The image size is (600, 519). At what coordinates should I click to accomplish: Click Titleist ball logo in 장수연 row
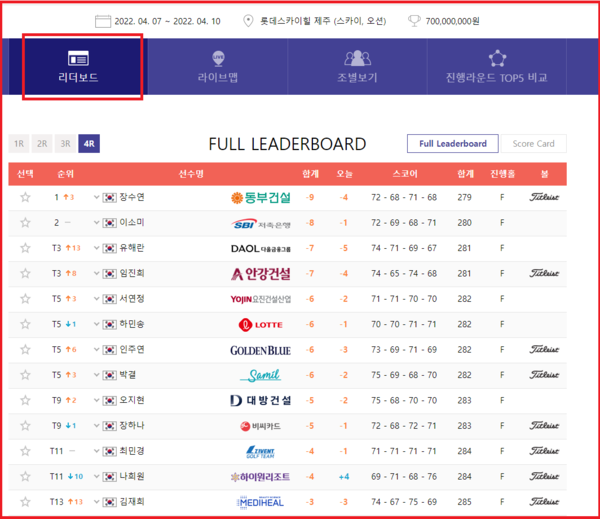[x=544, y=197]
